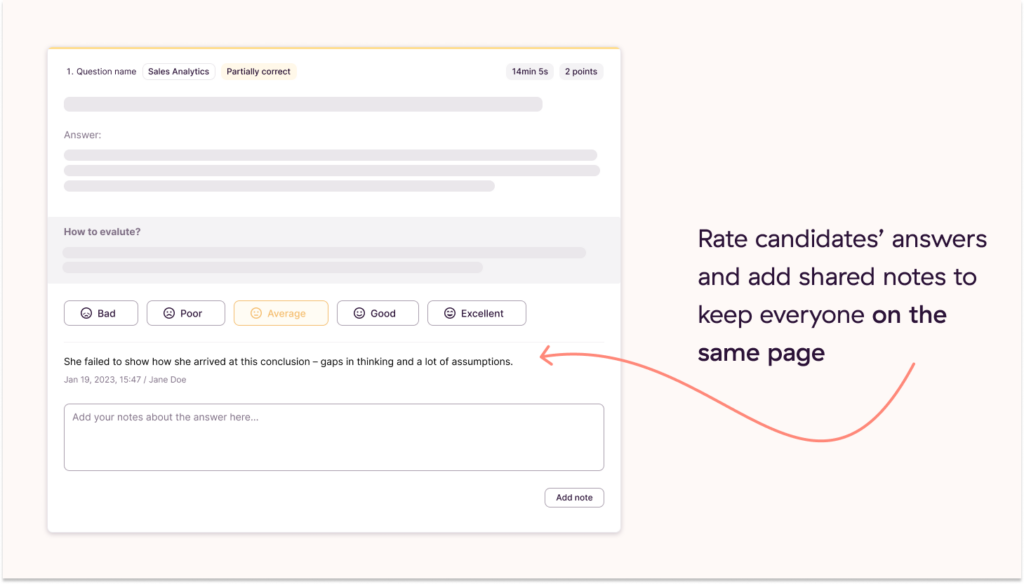Screen dimensions: 1024x584
Task: Click the Jan 19, 2023 / Jane Doe timestamp
Action: point(125,380)
